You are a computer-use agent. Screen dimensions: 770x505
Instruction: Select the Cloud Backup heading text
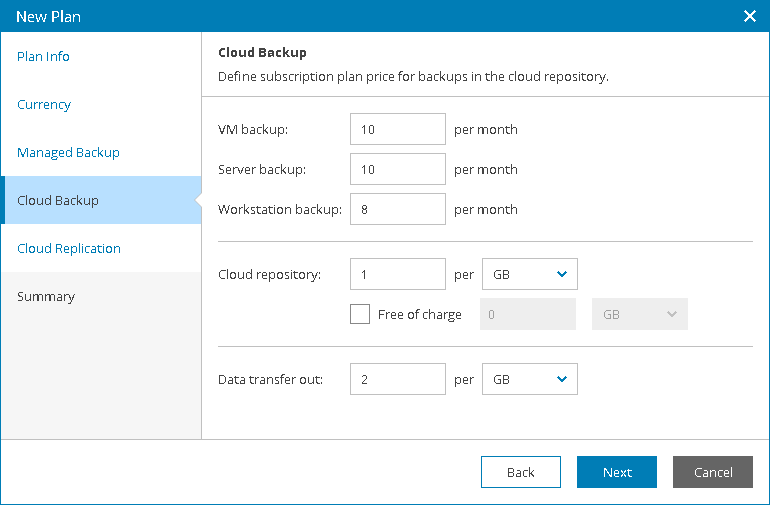262,53
